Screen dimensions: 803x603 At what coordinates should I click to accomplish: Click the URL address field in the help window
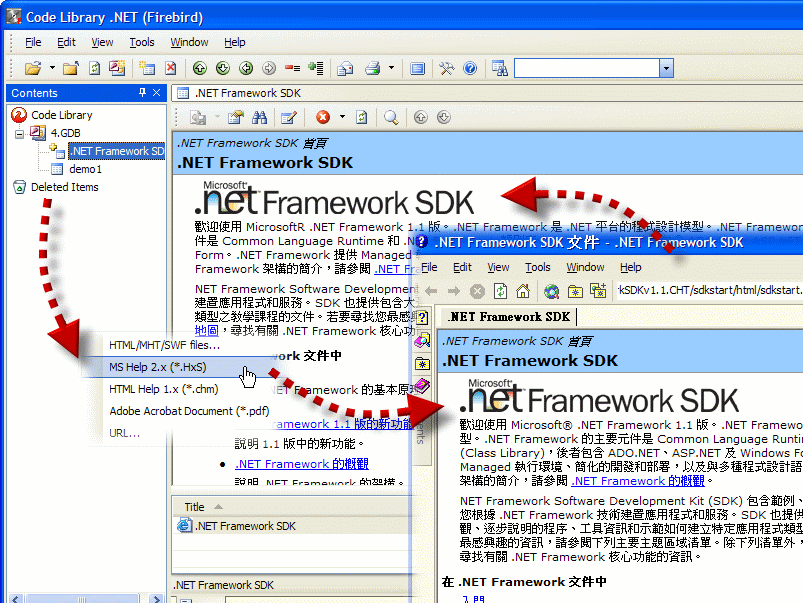710,290
